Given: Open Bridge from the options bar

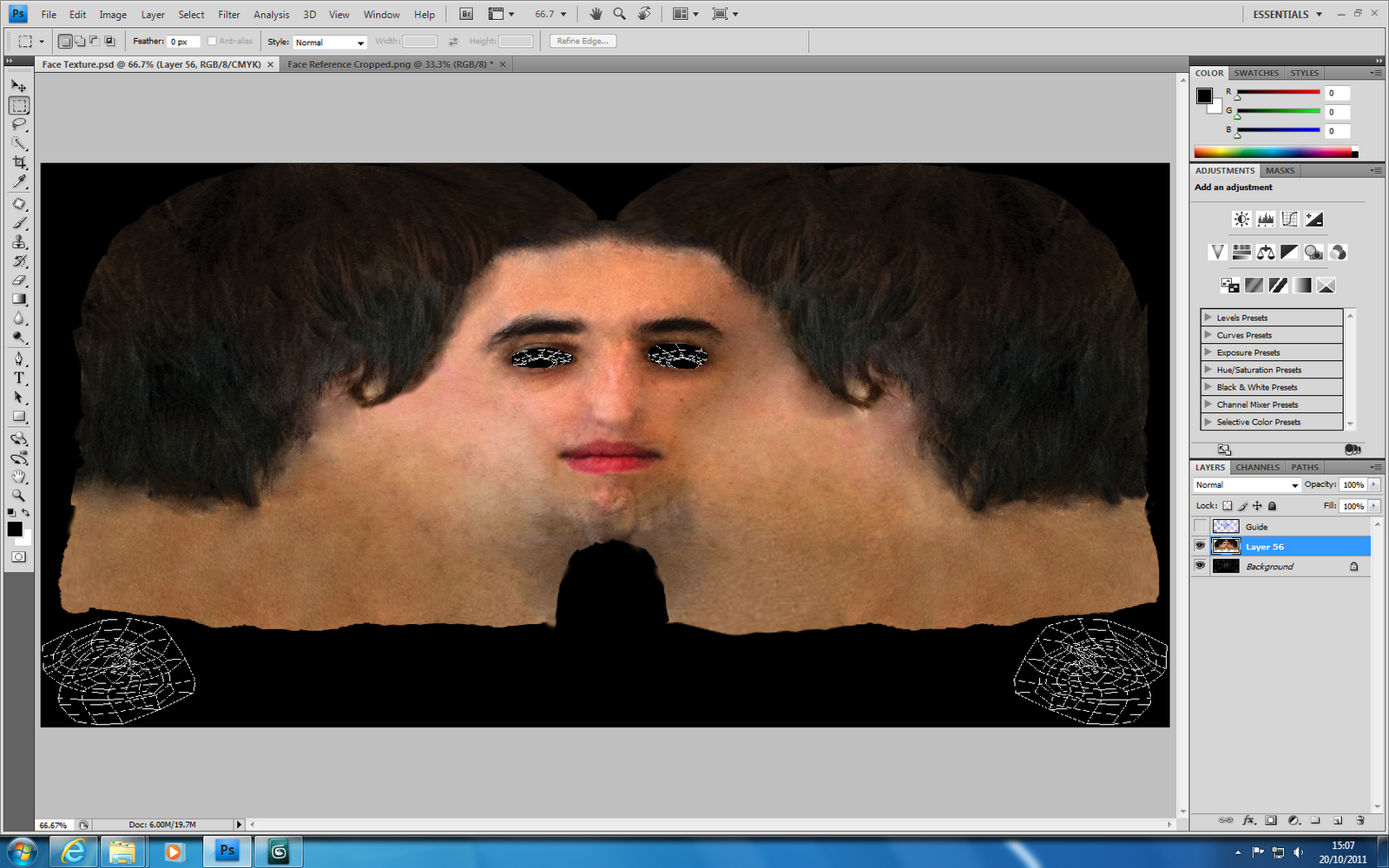Looking at the screenshot, I should [465, 14].
